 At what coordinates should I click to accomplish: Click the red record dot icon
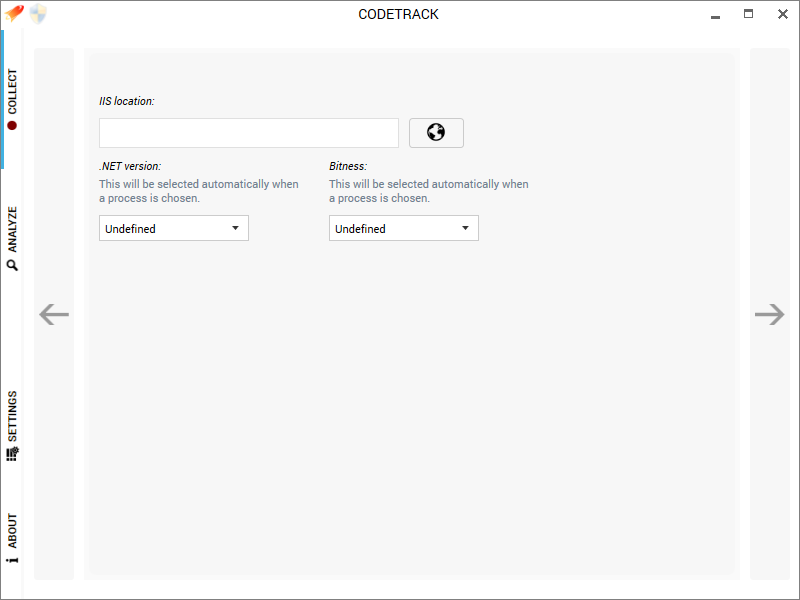(x=12, y=126)
